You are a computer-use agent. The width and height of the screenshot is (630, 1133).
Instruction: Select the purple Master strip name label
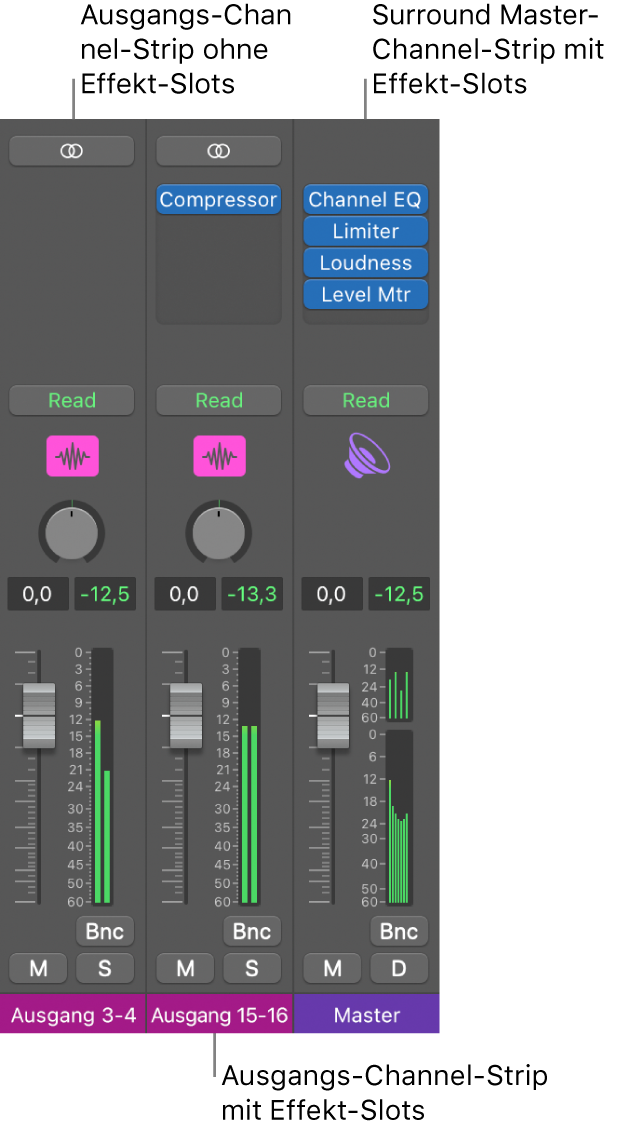point(366,1014)
